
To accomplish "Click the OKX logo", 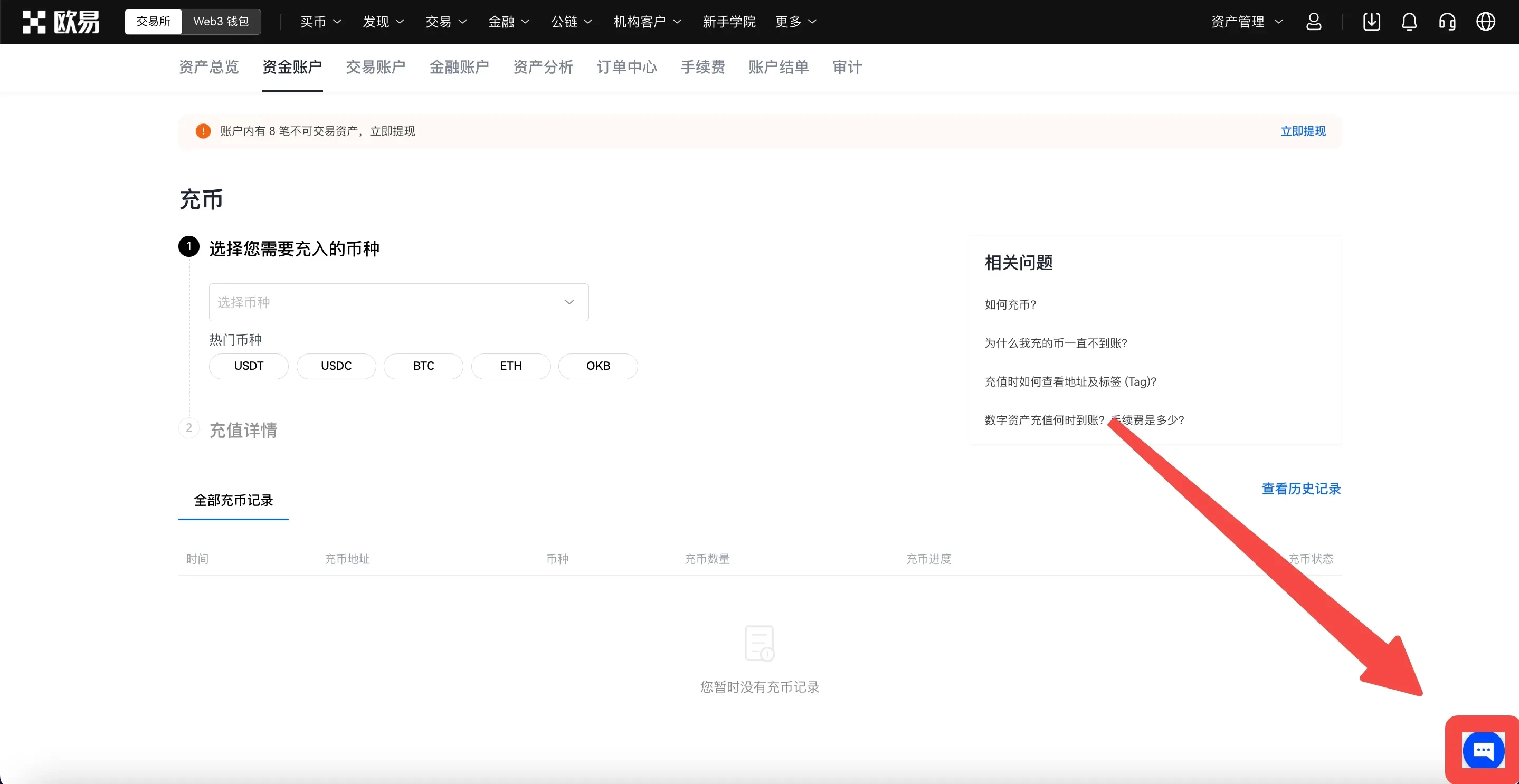I will (x=59, y=21).
